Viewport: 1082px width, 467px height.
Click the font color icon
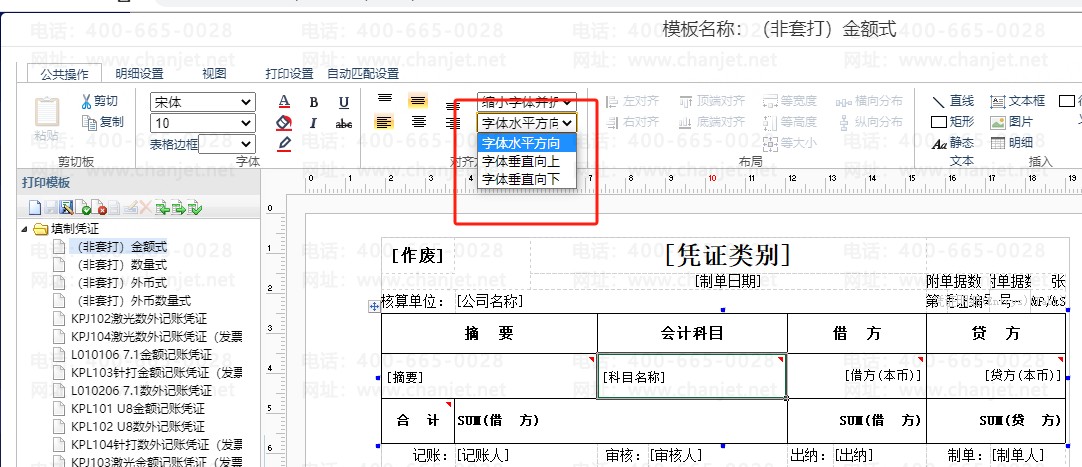(284, 102)
